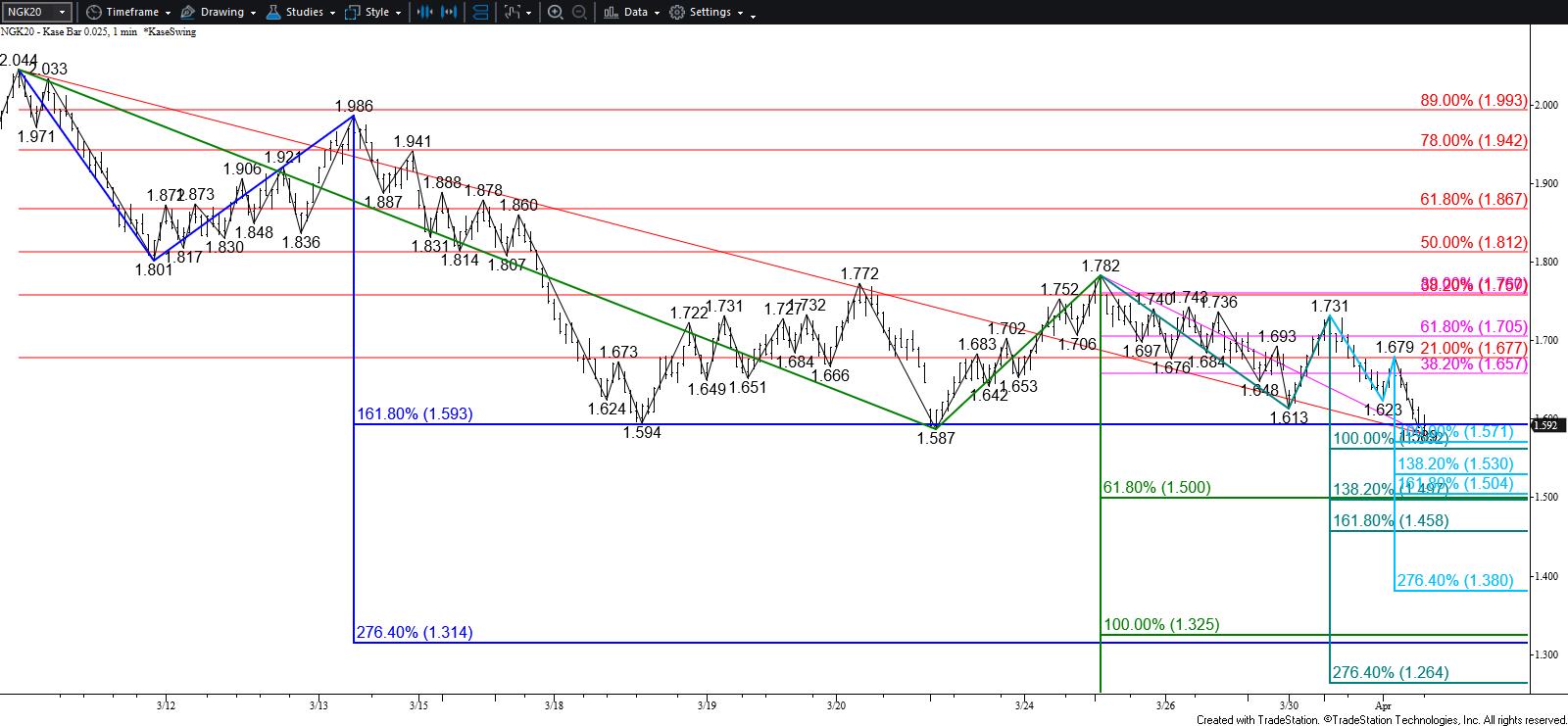Zoom in with the magnifier plus icon
The height and width of the screenshot is (726, 1568).
click(x=555, y=12)
